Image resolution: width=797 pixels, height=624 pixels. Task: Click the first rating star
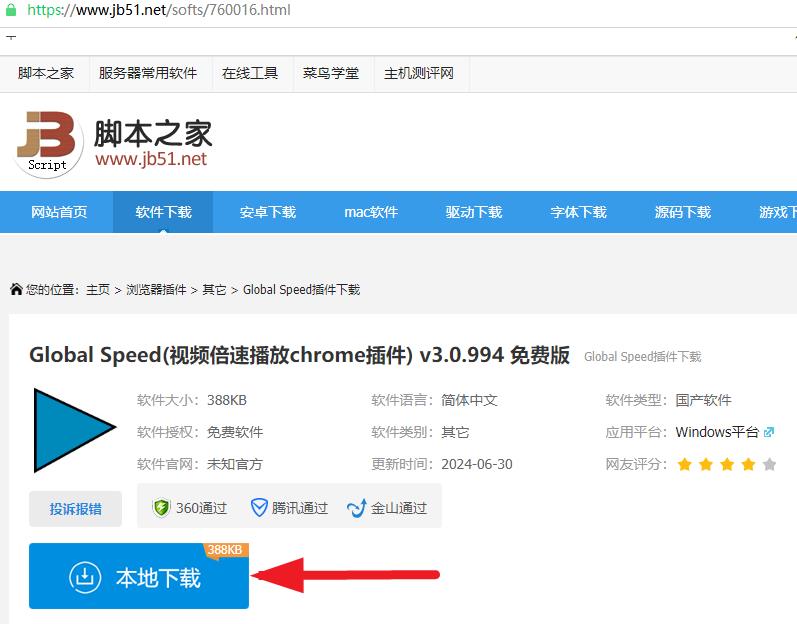[685, 464]
